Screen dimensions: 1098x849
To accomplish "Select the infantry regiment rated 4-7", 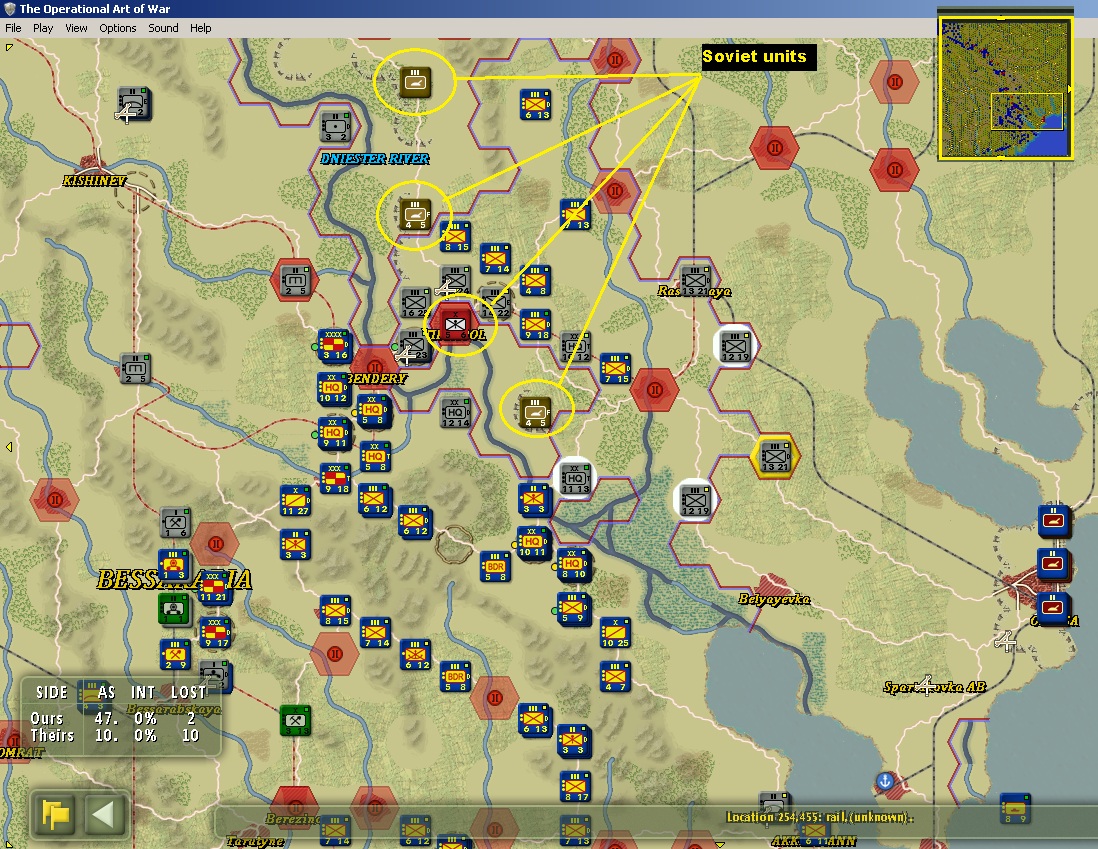I will pos(615,677).
